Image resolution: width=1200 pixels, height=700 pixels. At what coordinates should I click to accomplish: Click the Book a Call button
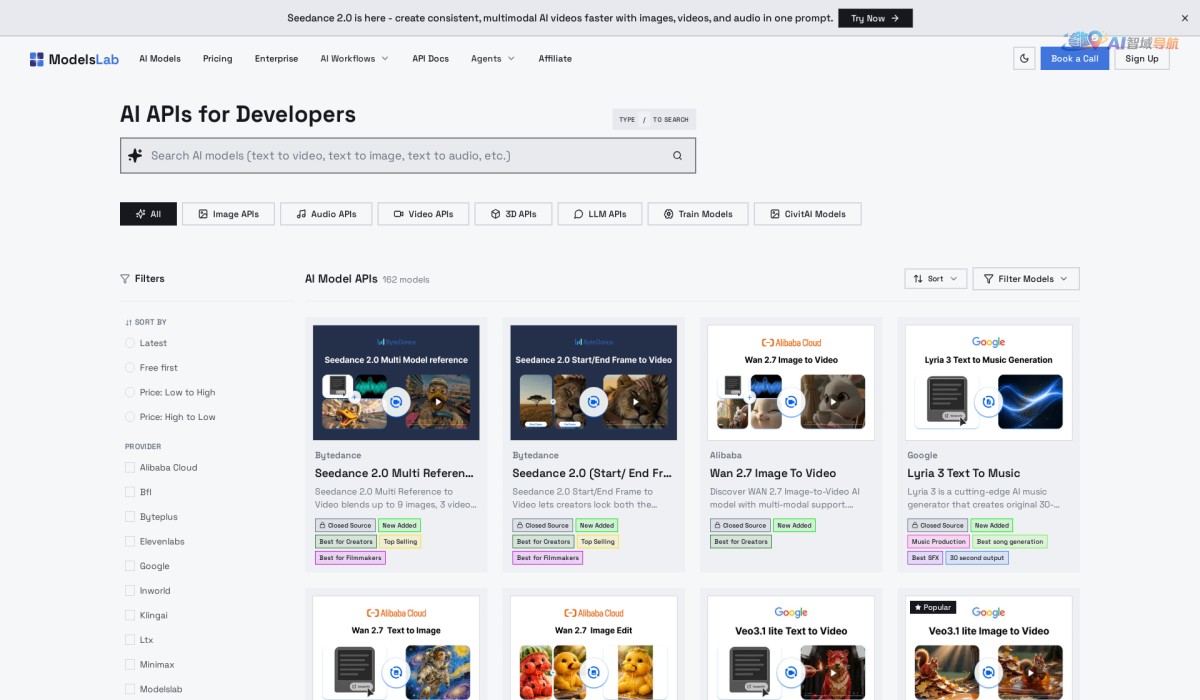1074,59
